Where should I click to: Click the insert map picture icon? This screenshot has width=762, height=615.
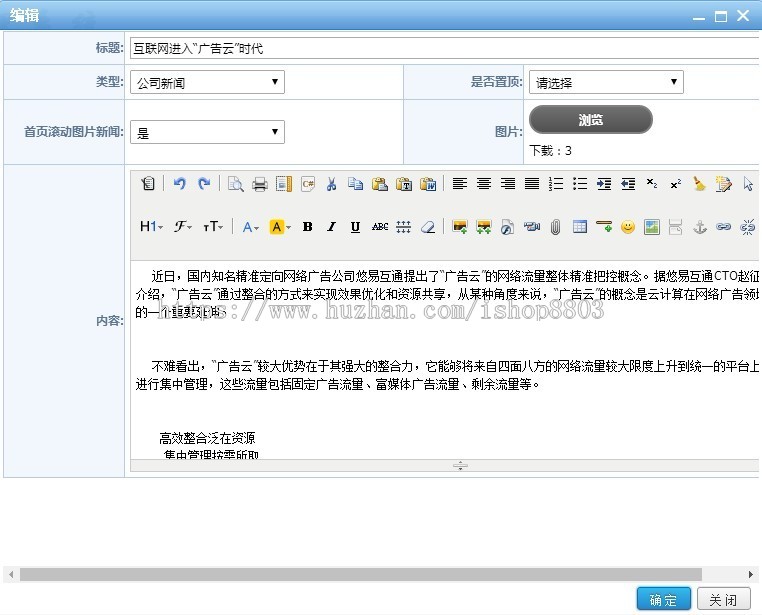tap(652, 226)
